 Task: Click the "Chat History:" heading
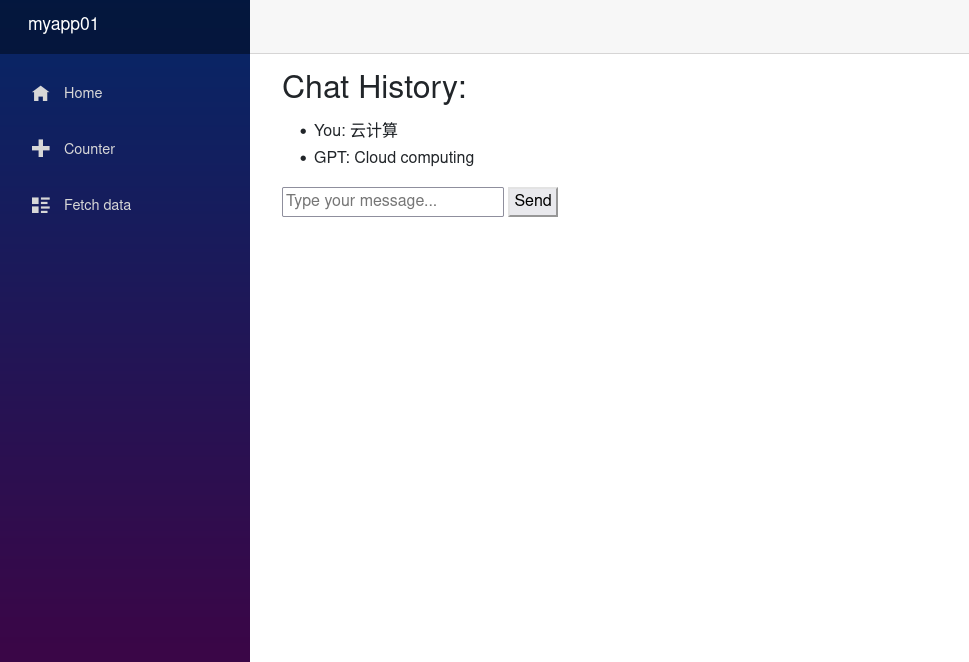pyautogui.click(x=374, y=88)
